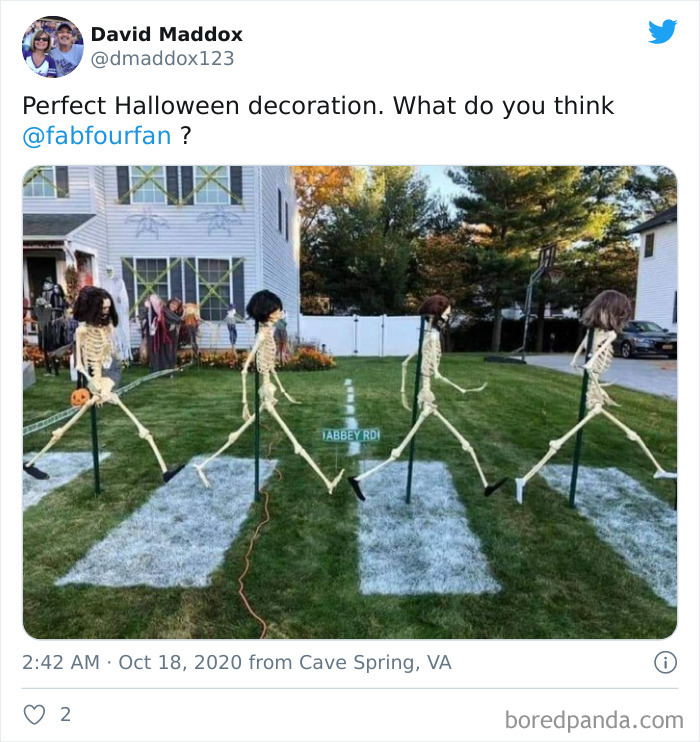Open the skeleton Abbey Road photo
The width and height of the screenshot is (700, 742).
(x=350, y=402)
